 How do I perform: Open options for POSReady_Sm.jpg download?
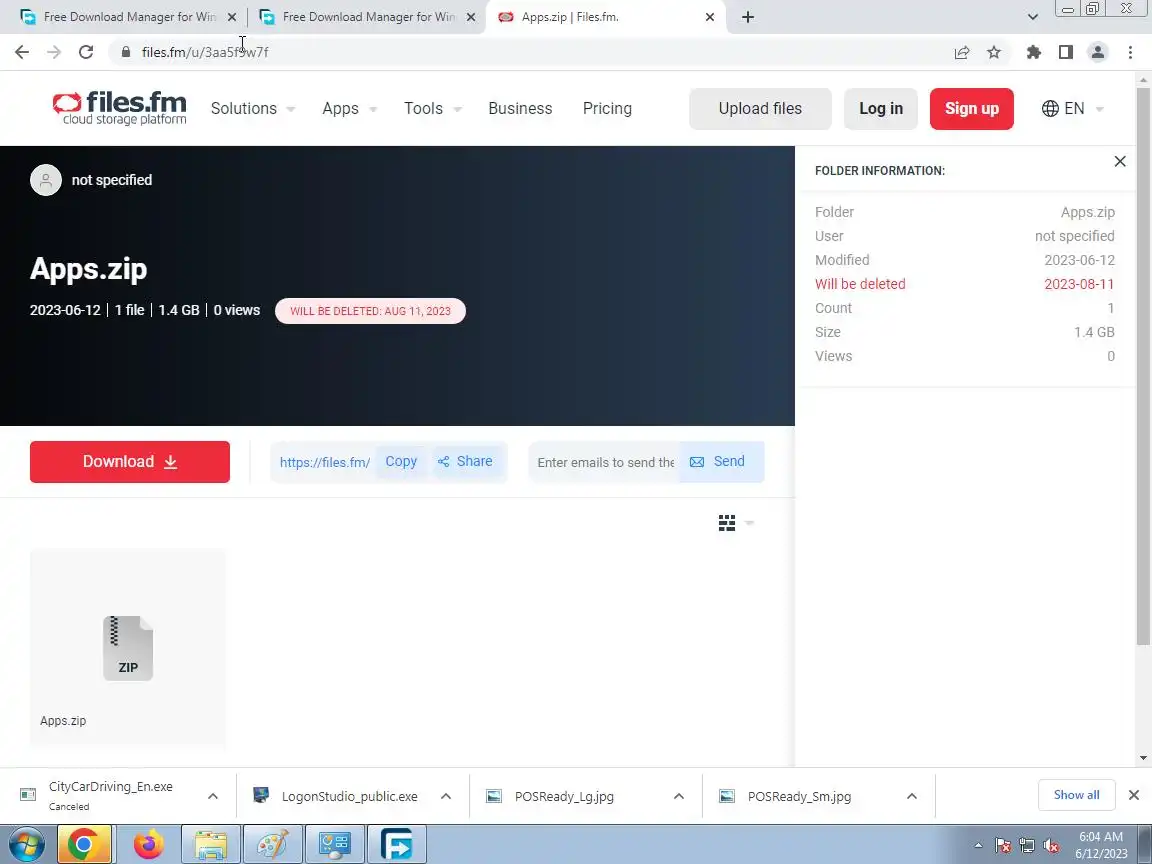(912, 796)
